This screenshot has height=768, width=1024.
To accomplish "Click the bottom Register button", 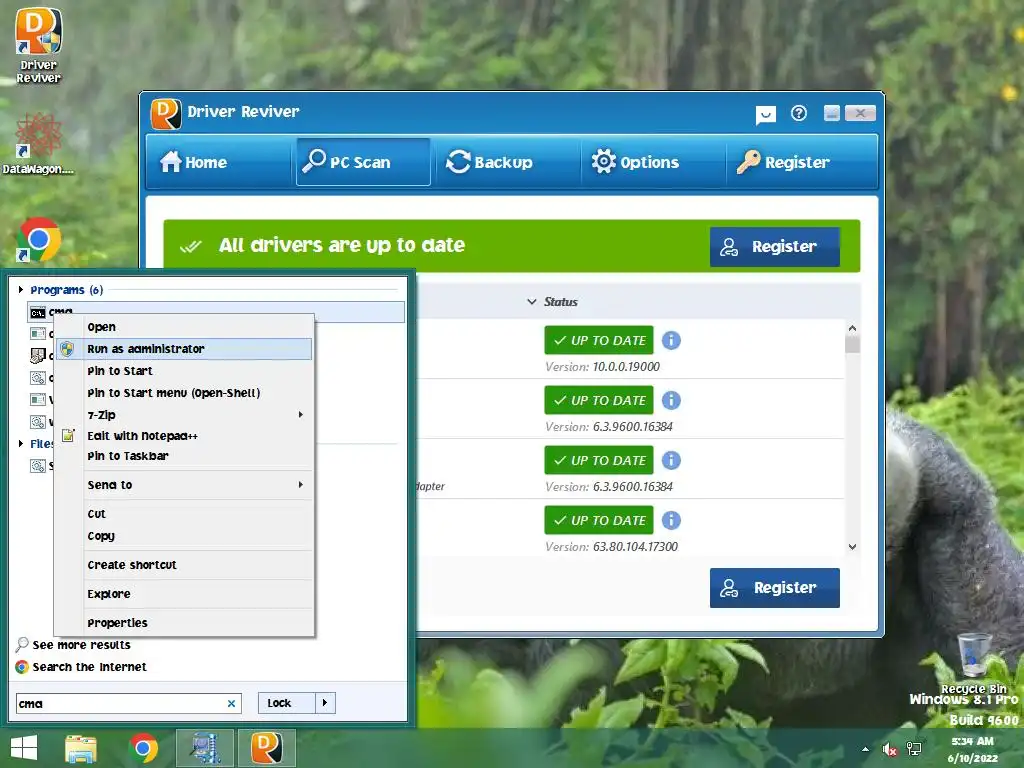I will pyautogui.click(x=775, y=588).
